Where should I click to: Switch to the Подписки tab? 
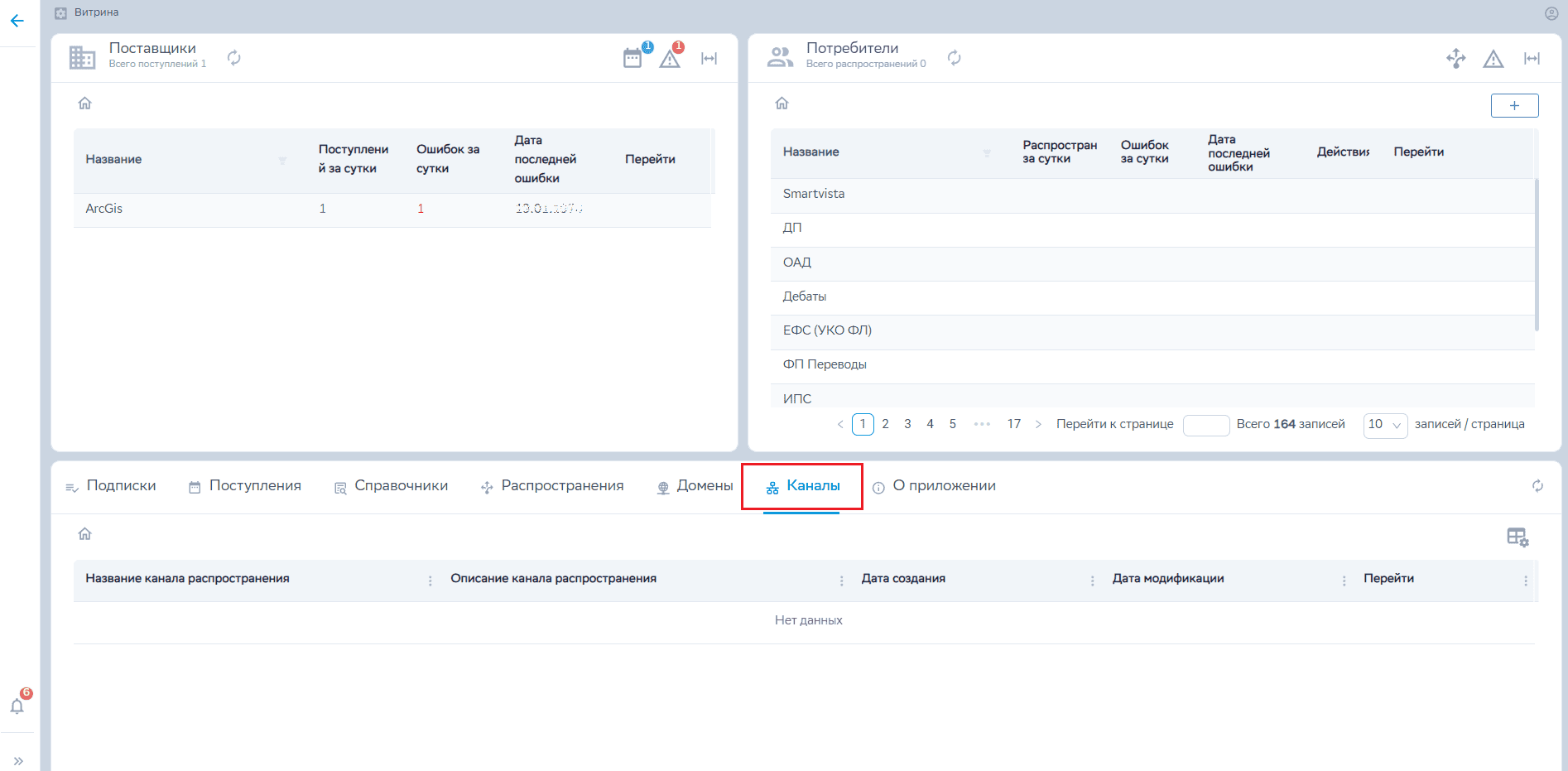coord(111,486)
